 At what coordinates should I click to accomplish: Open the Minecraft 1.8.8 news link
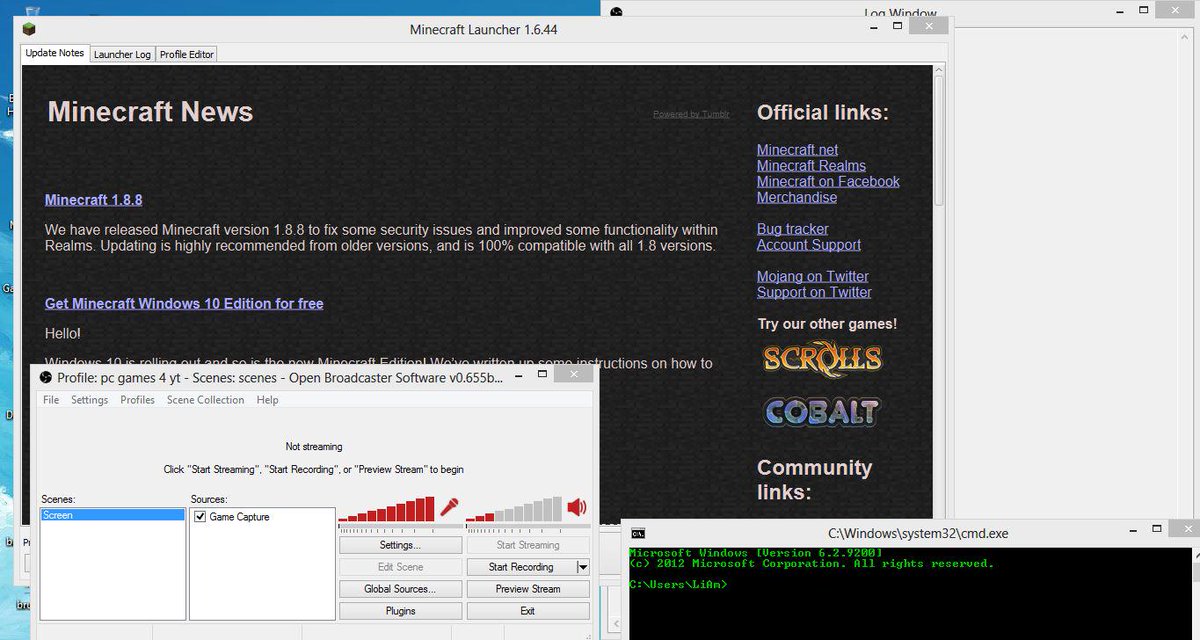93,200
